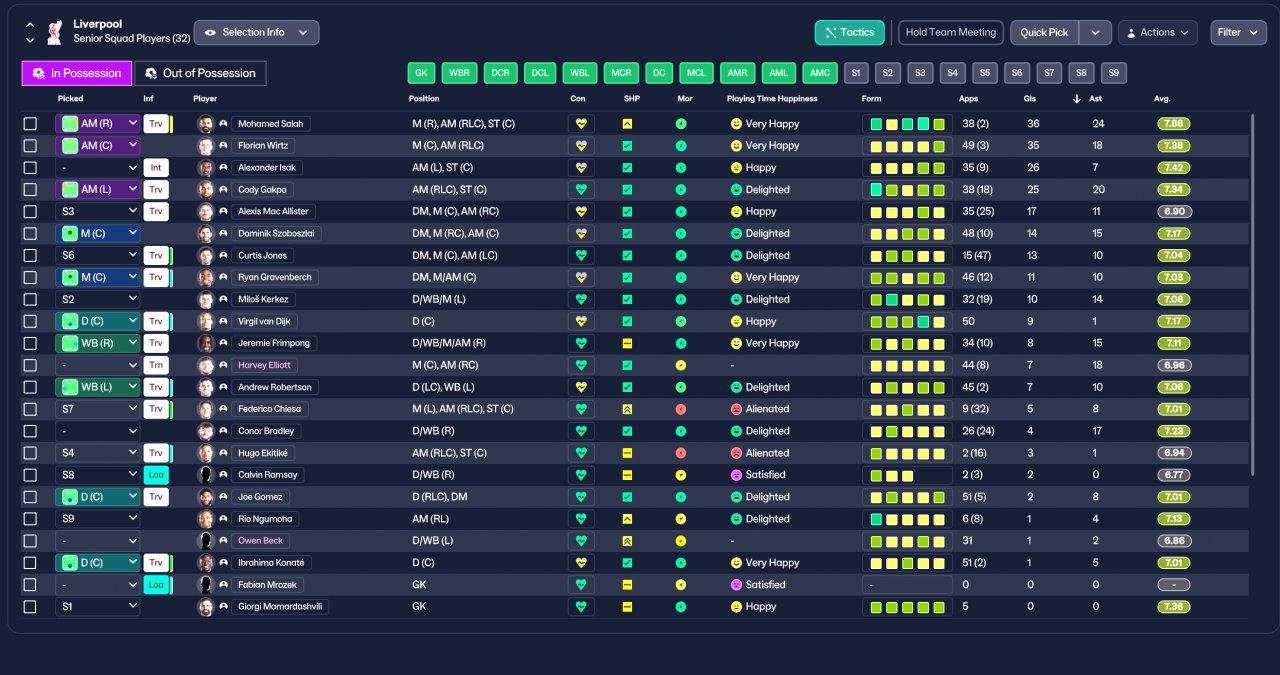1280x675 pixels.
Task: Tick the checkbox for Harvey Elliott
Action: (30, 365)
